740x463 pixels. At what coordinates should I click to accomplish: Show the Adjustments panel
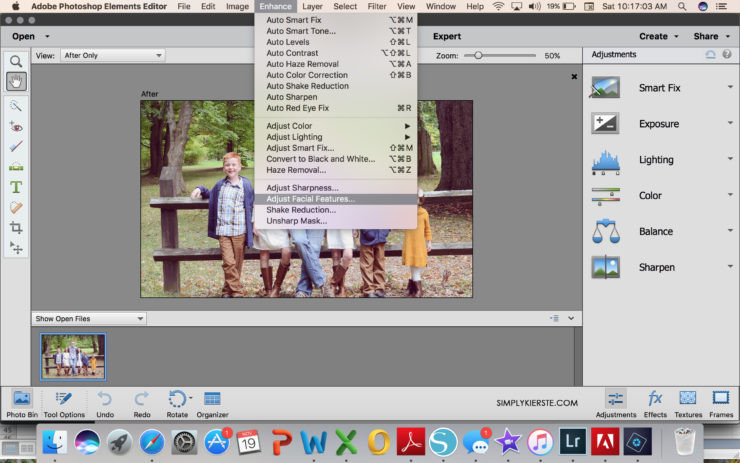click(x=616, y=404)
